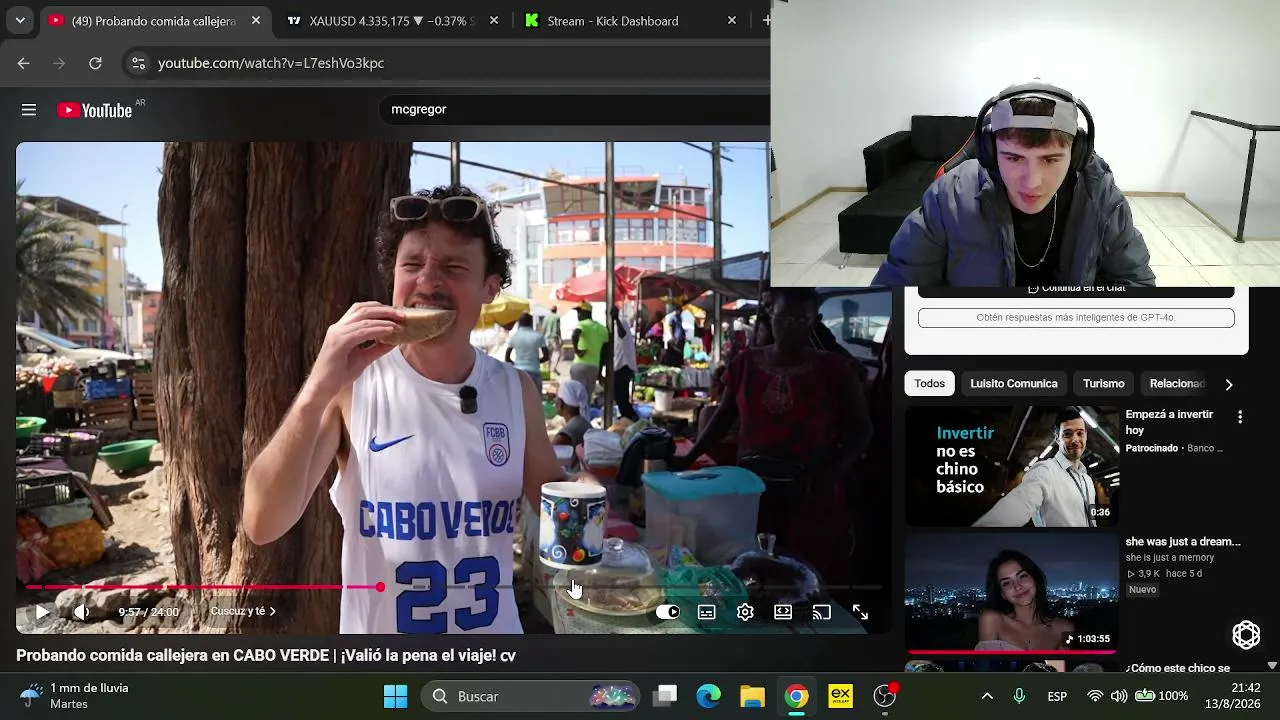Select the 'Todos' filter chip
The height and width of the screenshot is (720, 1280).
[x=929, y=384]
